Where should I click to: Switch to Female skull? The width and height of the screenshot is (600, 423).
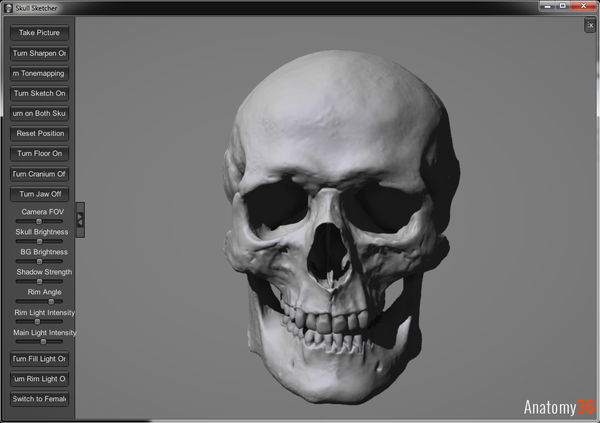pos(40,399)
